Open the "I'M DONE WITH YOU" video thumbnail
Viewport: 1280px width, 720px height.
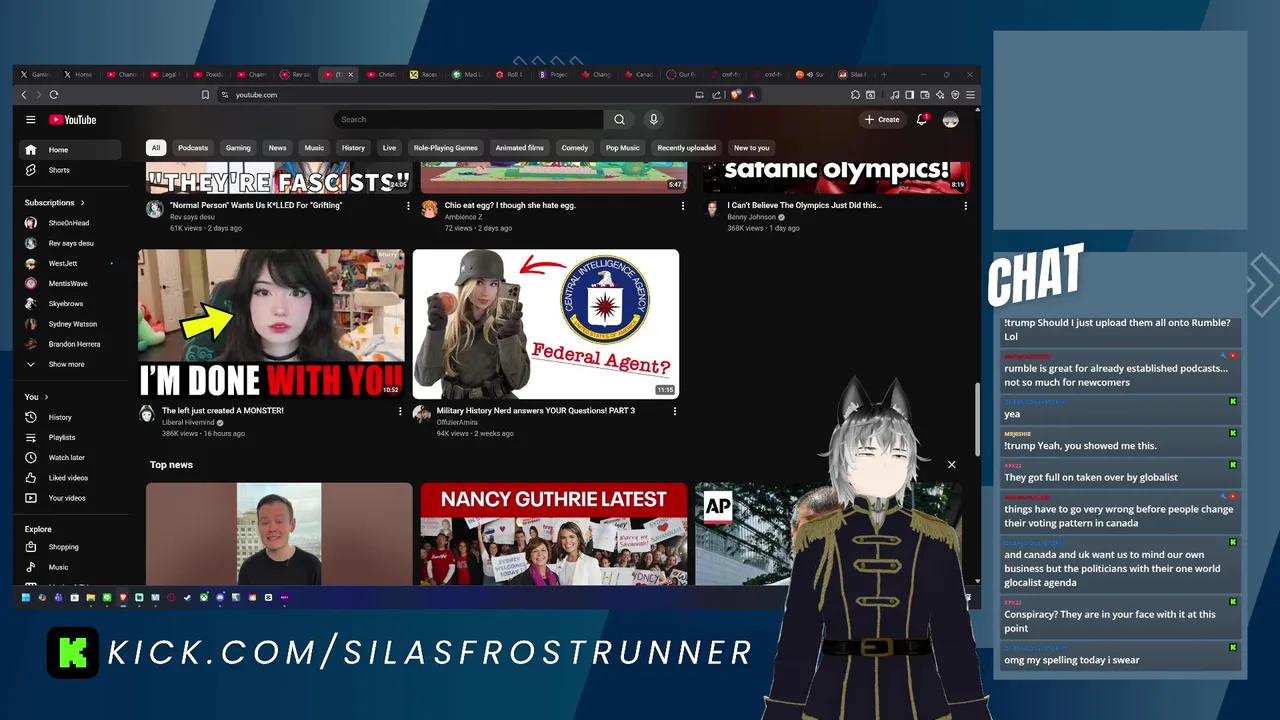271,324
